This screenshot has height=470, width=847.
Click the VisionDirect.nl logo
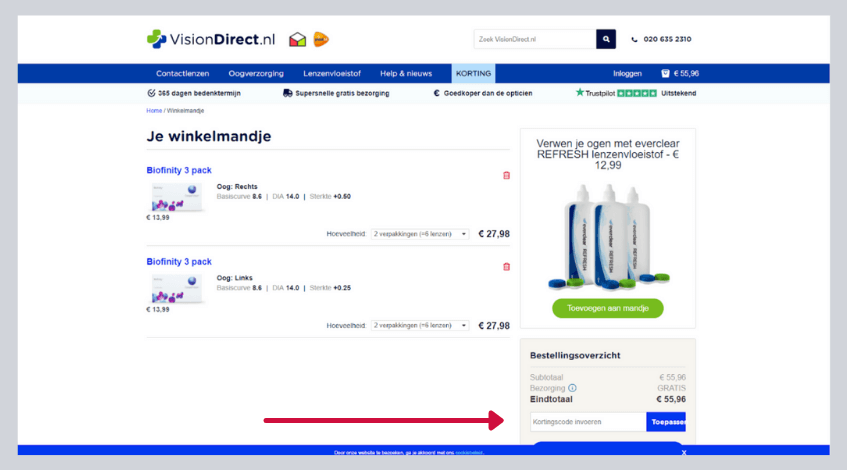(211, 40)
